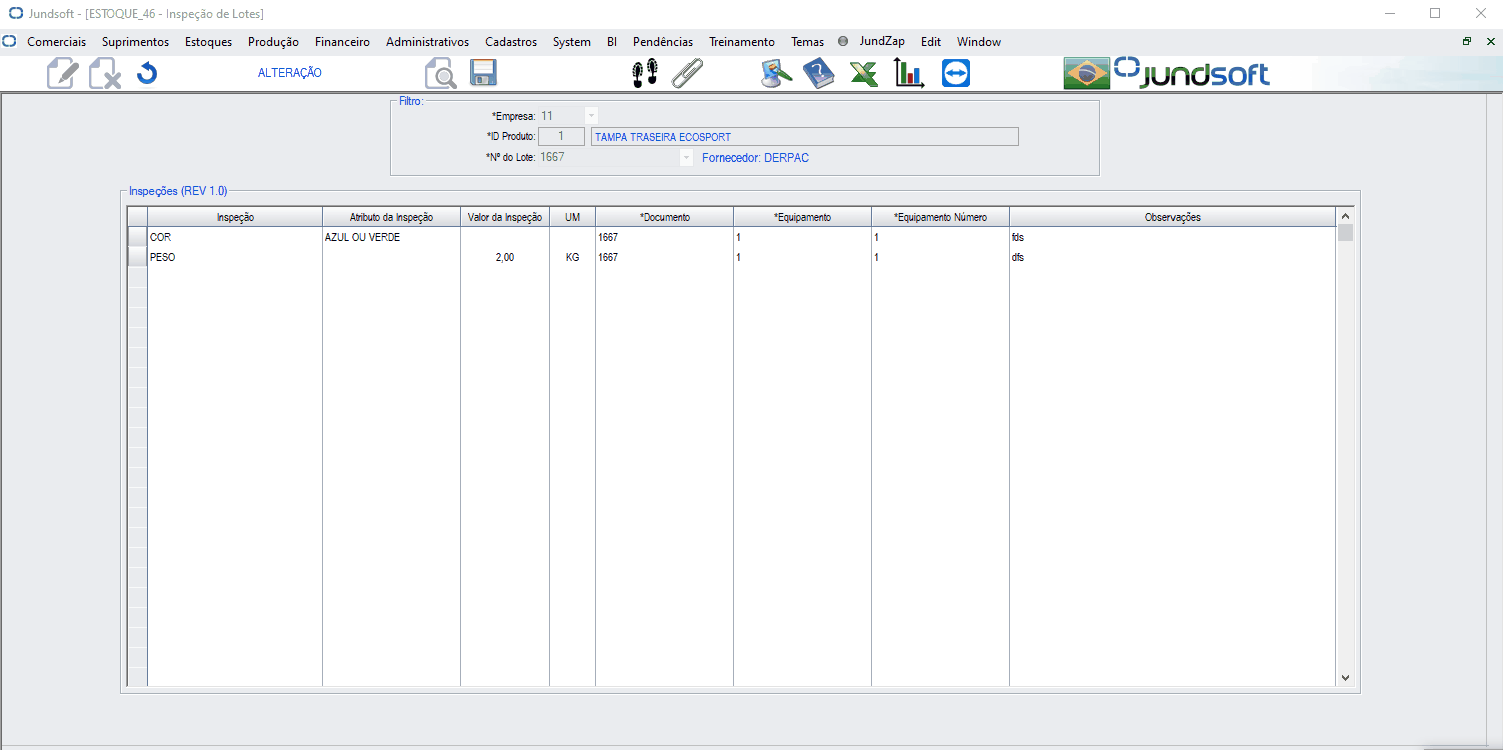This screenshot has height=750, width=1503.
Task: Save using the floppy disk icon
Action: coord(484,73)
